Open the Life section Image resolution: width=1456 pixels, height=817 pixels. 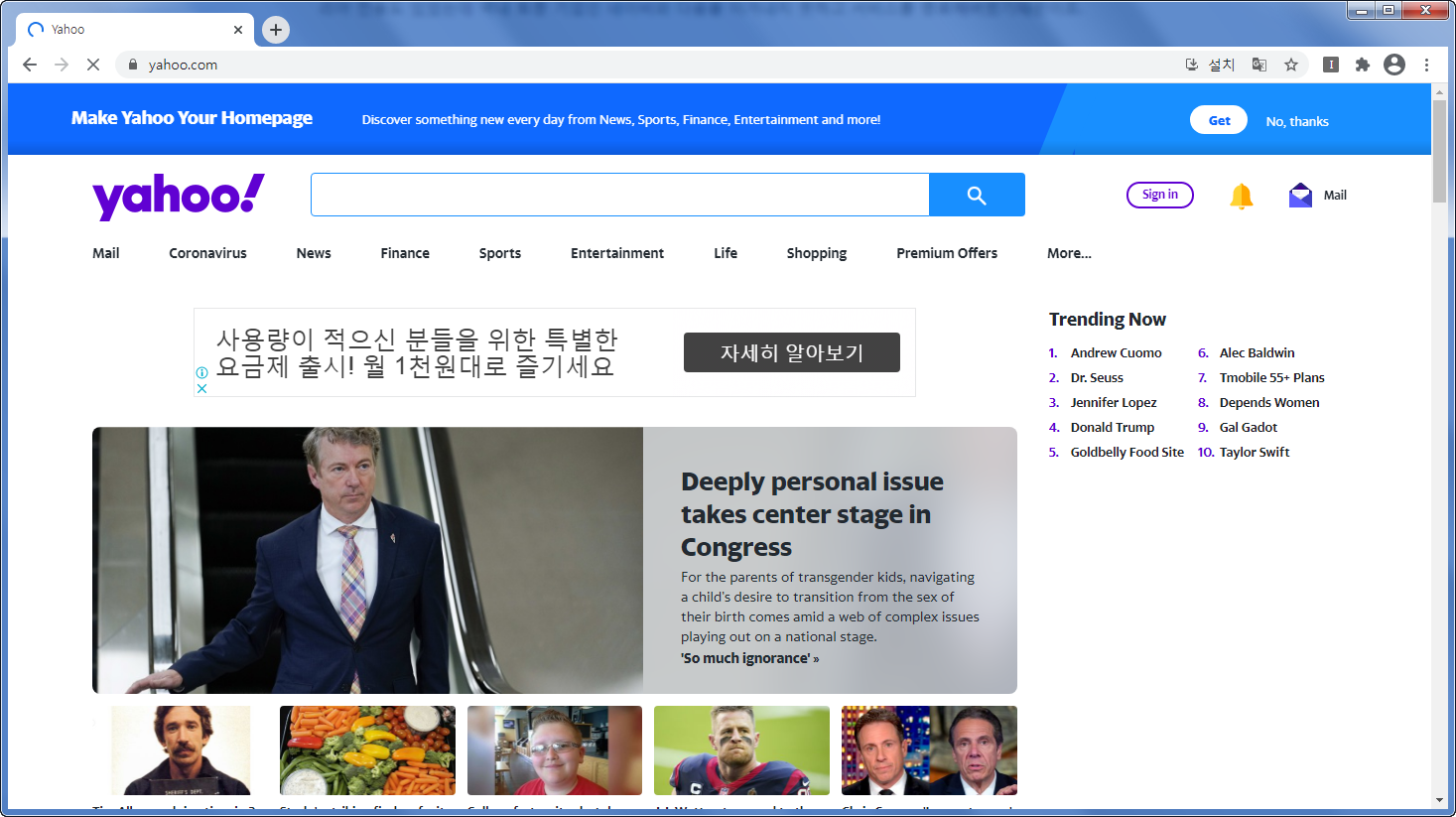[726, 253]
